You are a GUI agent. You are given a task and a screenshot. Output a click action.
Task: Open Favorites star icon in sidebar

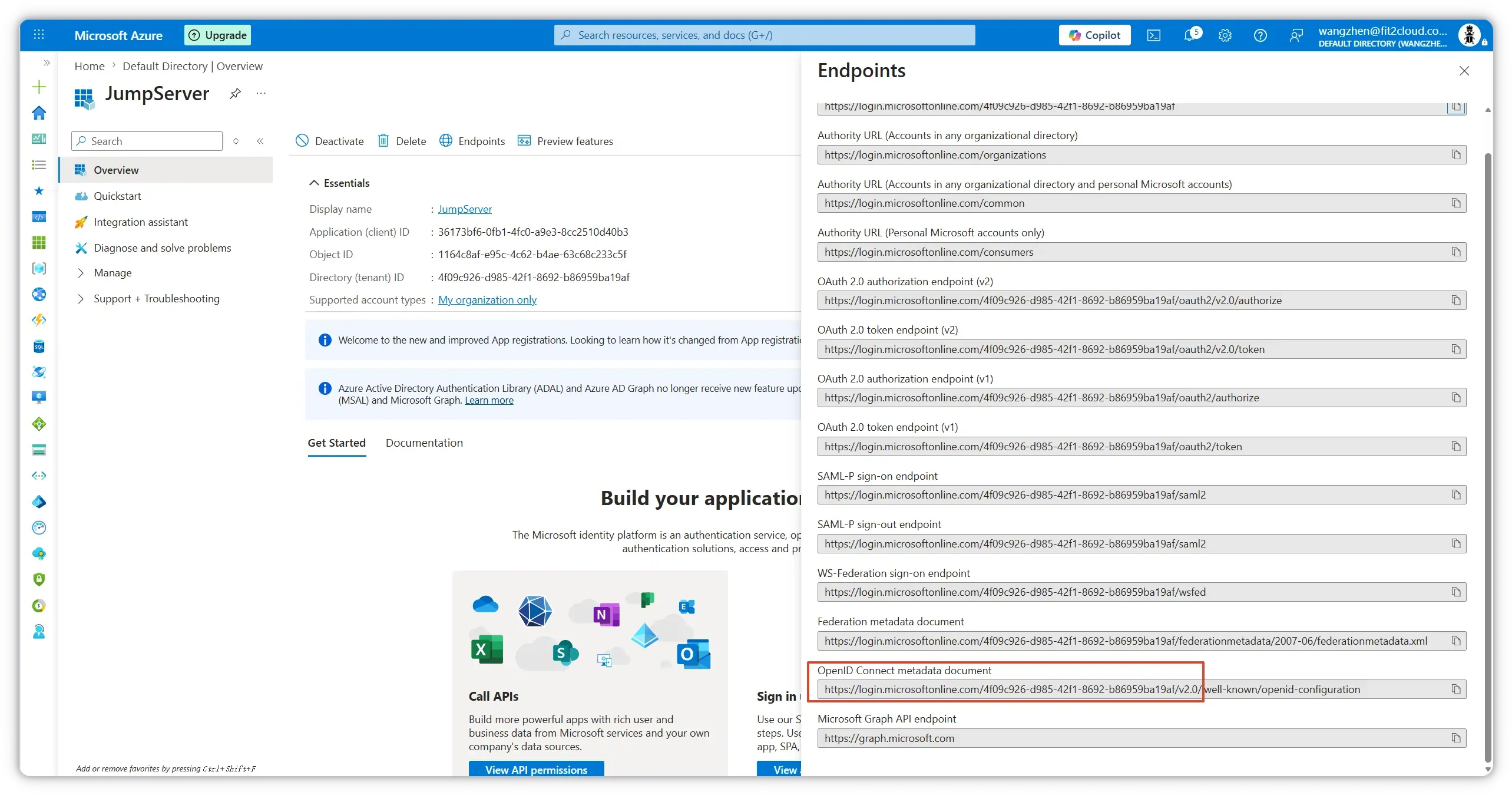(39, 190)
